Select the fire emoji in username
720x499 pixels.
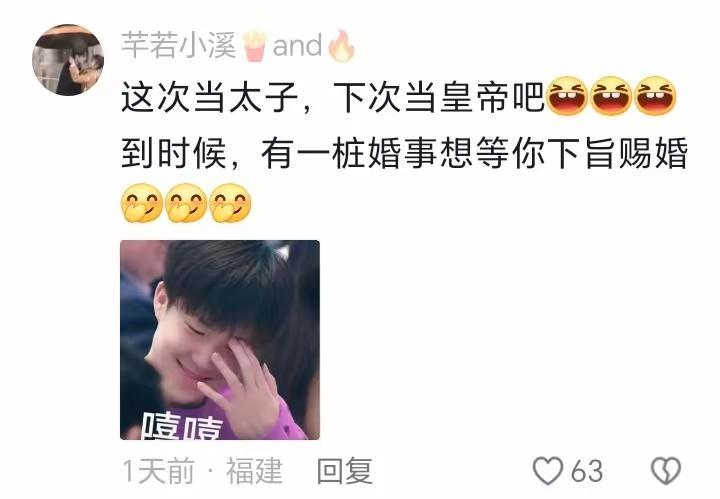point(342,45)
